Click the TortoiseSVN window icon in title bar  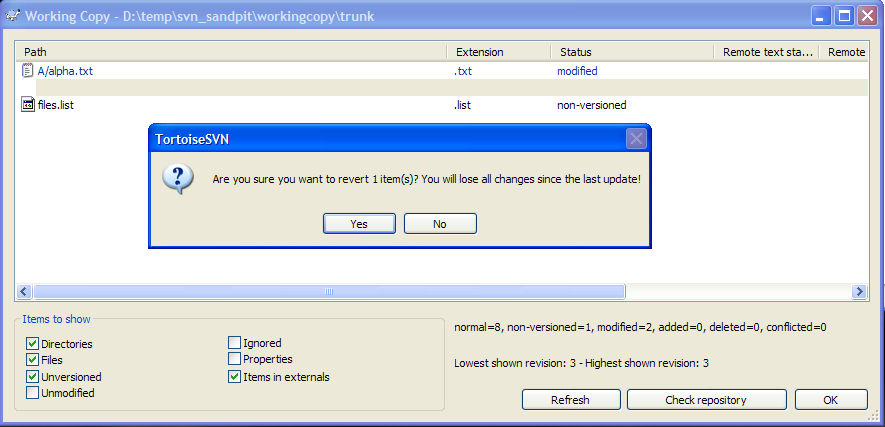tap(11, 16)
